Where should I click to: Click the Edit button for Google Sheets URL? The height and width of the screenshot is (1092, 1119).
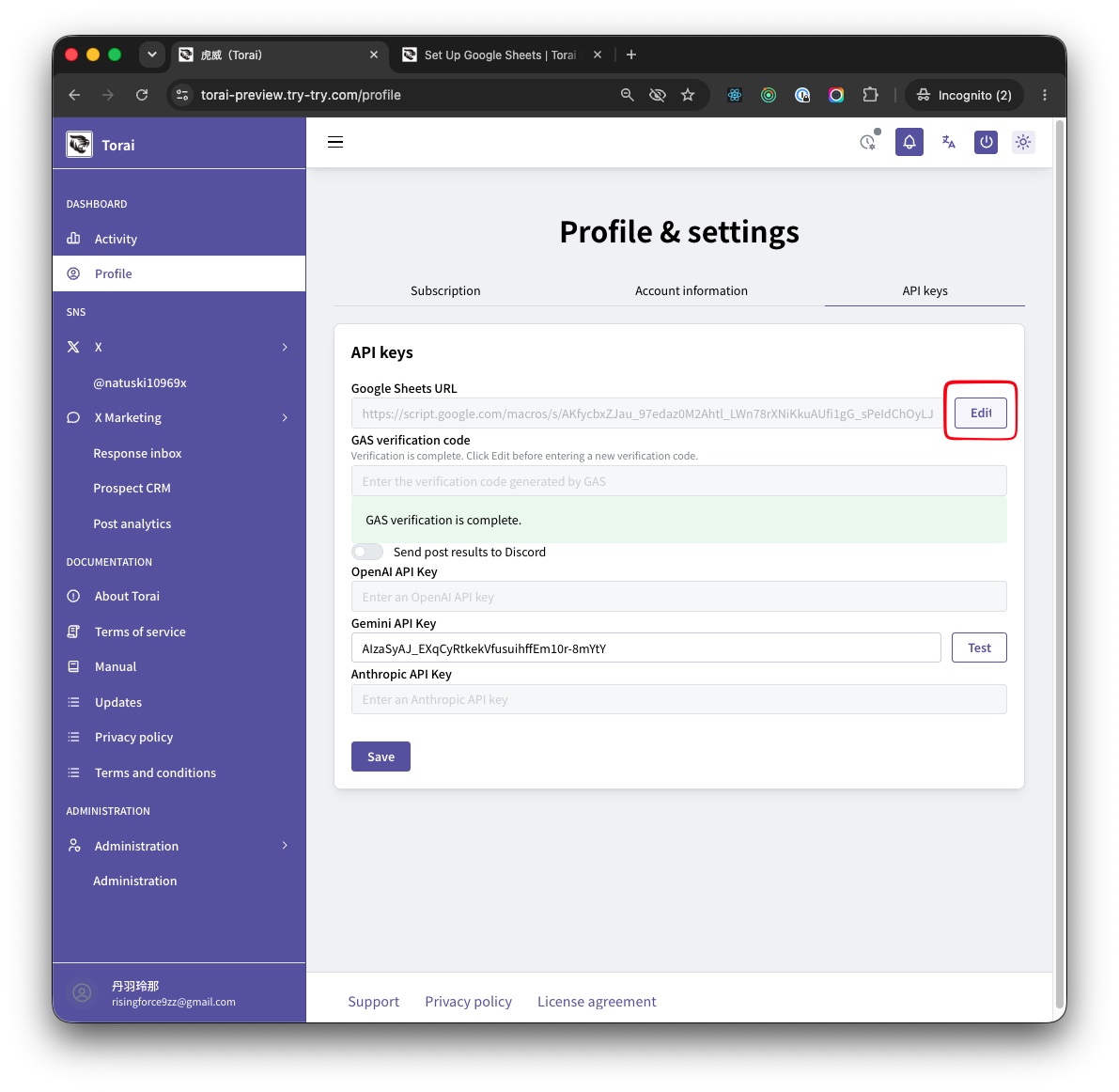coord(980,413)
